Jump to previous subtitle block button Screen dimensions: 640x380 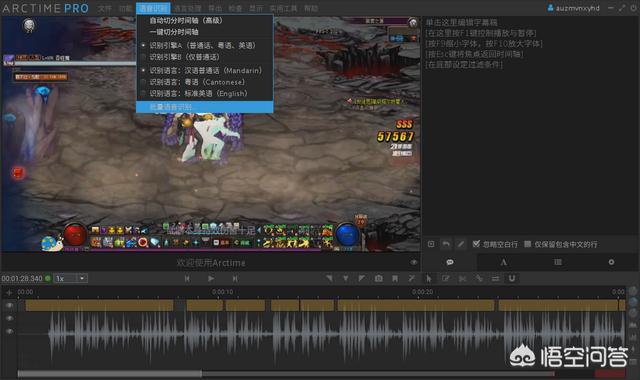pyautogui.click(x=187, y=278)
